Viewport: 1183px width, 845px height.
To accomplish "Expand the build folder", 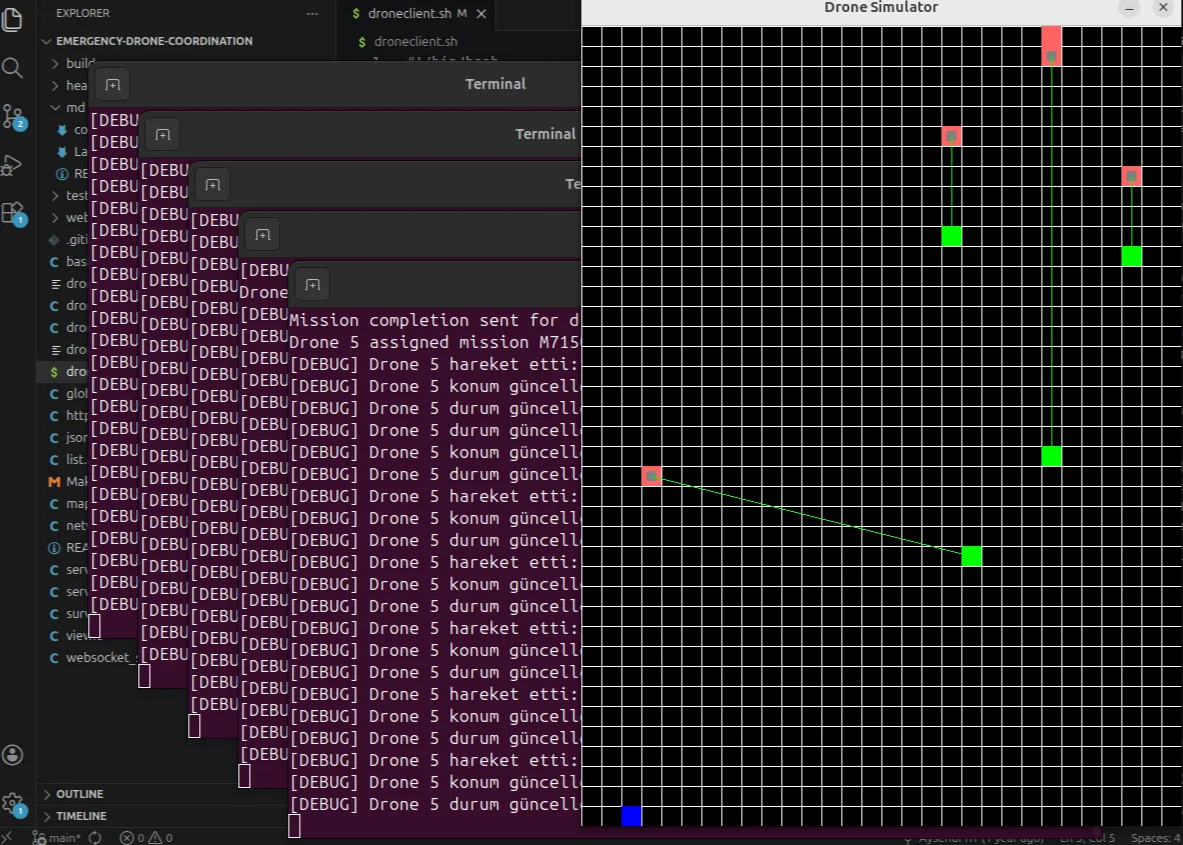I will click(x=73, y=63).
